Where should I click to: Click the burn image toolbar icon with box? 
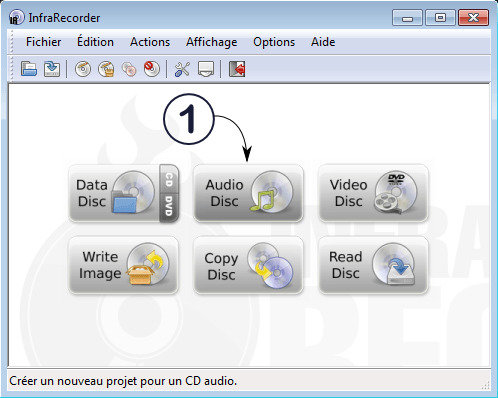[106, 69]
